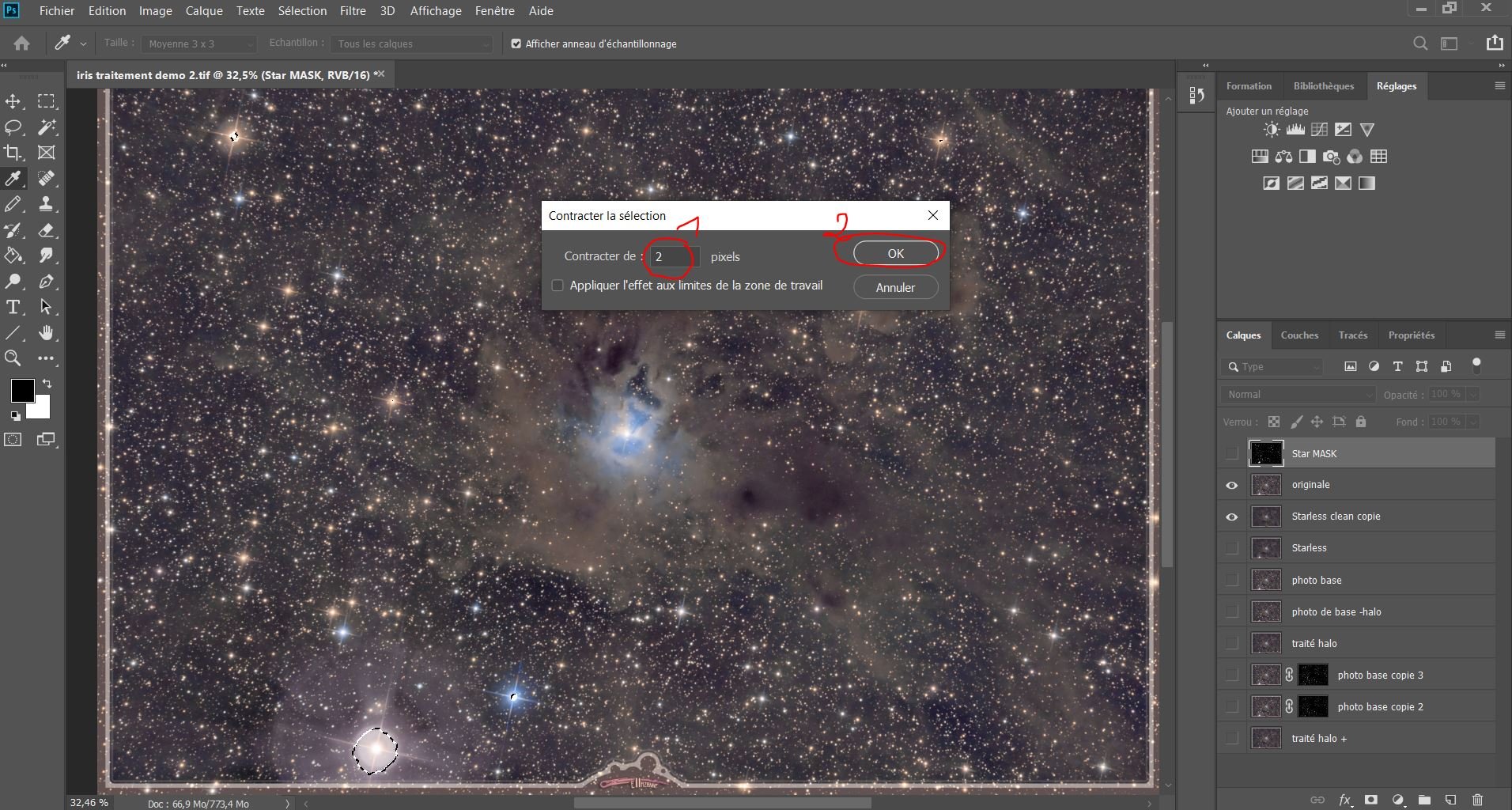Select the Crop tool
Image resolution: width=1512 pixels, height=810 pixels.
click(13, 153)
